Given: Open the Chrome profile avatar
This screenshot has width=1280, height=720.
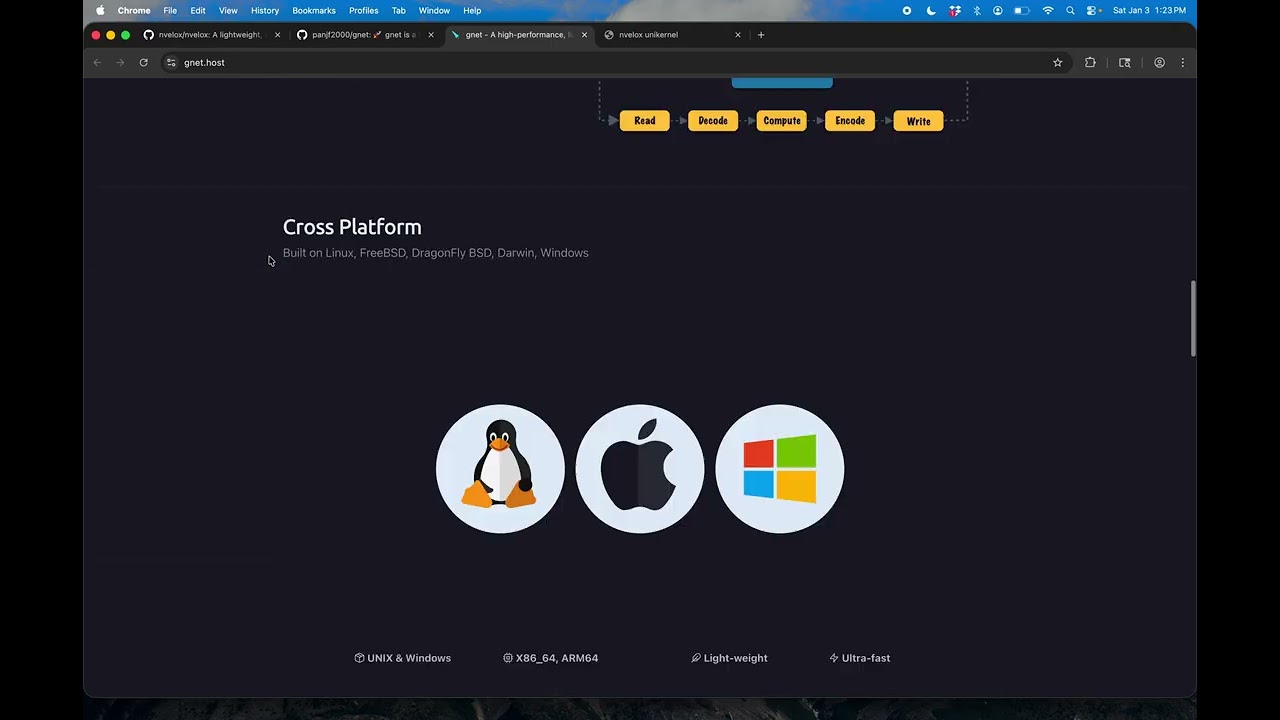Looking at the screenshot, I should [1159, 62].
